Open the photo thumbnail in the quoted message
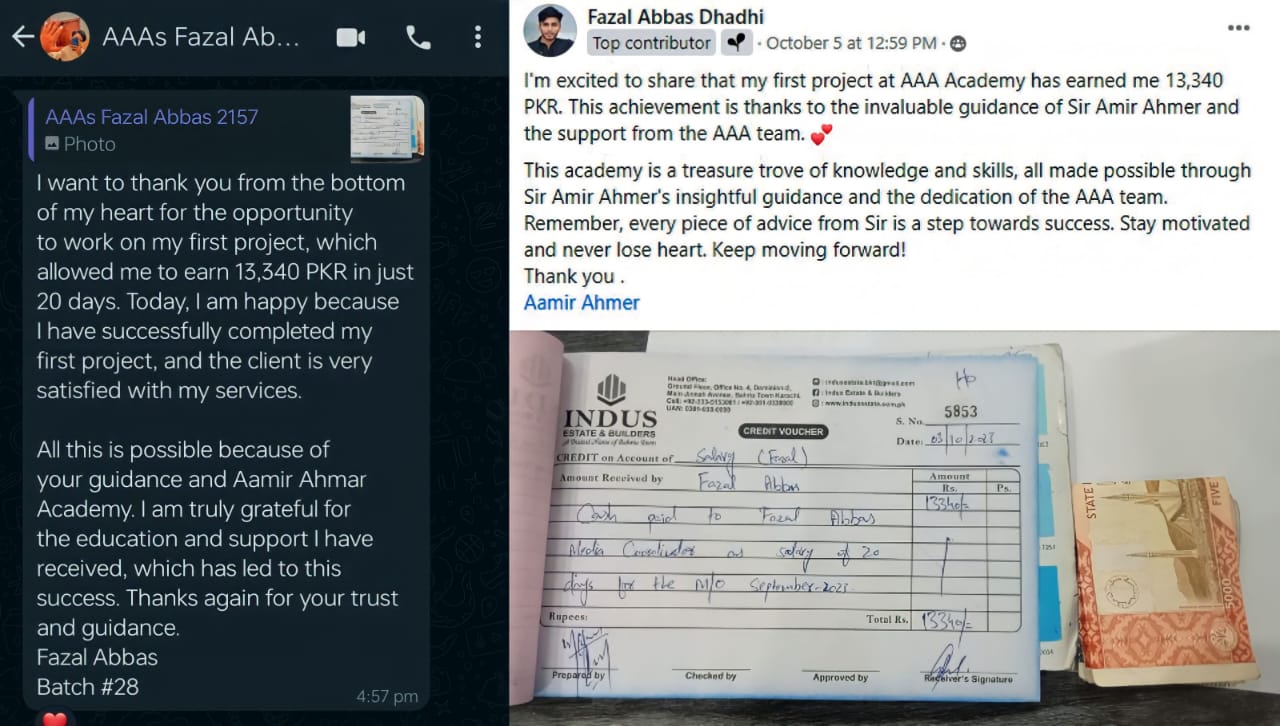Viewport: 1280px width, 726px height. (x=387, y=129)
